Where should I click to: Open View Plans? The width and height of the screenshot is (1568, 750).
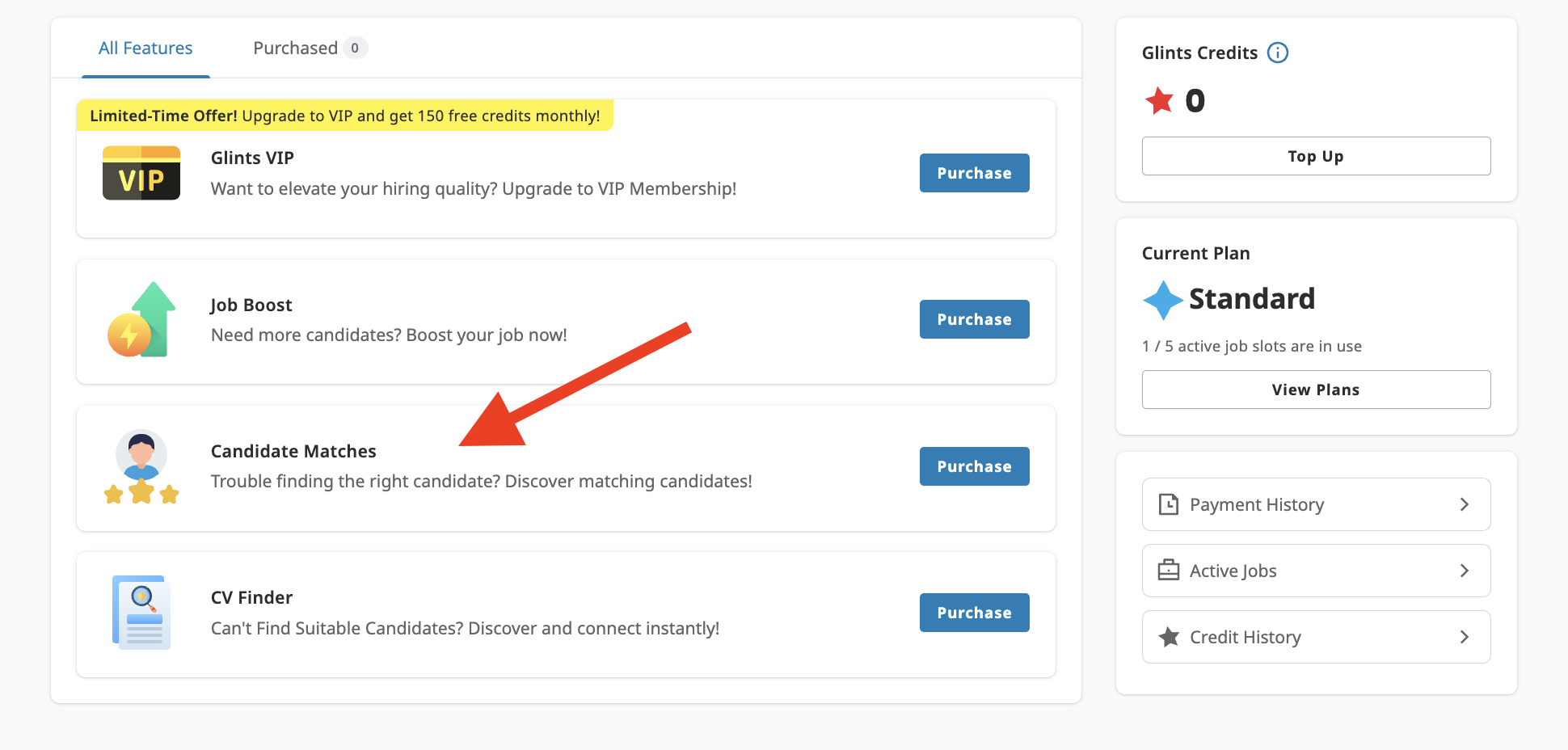tap(1315, 389)
